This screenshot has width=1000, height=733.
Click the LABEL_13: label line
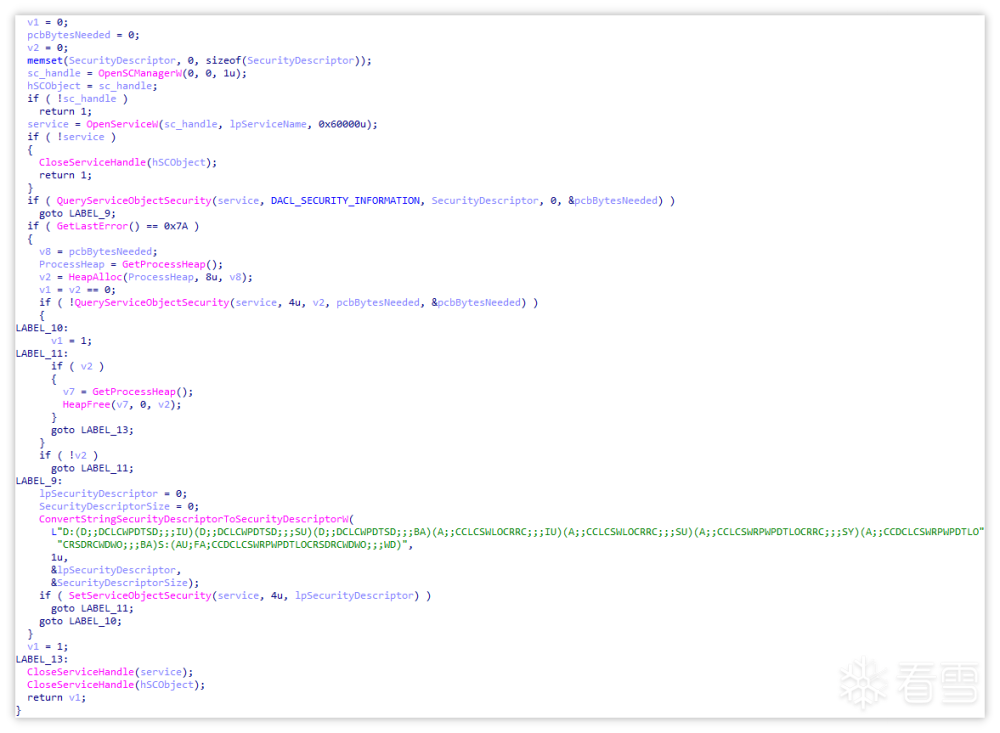(x=42, y=660)
